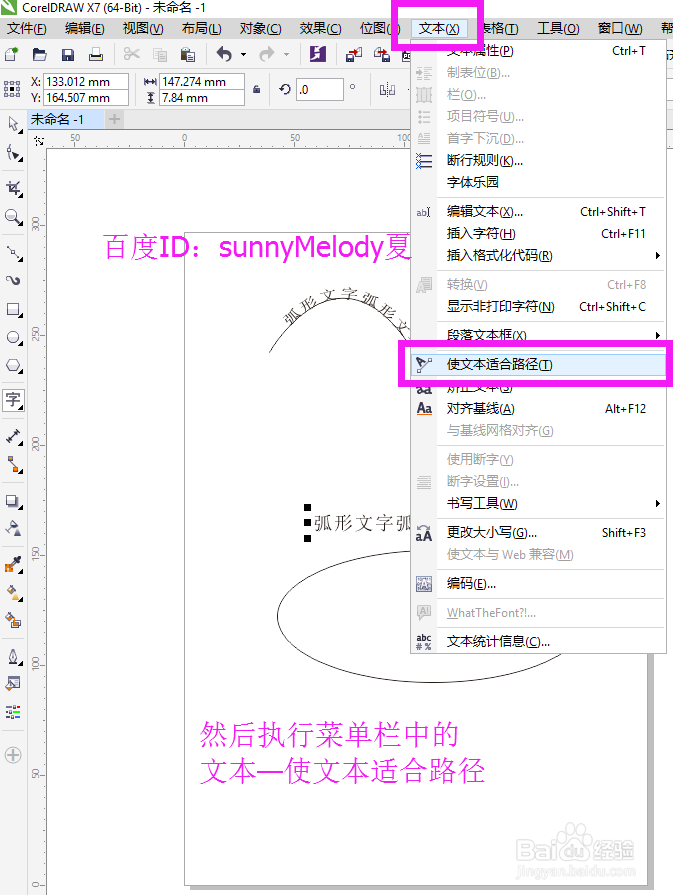The image size is (673, 895).
Task: Select the Connector tool
Action: tap(13, 465)
